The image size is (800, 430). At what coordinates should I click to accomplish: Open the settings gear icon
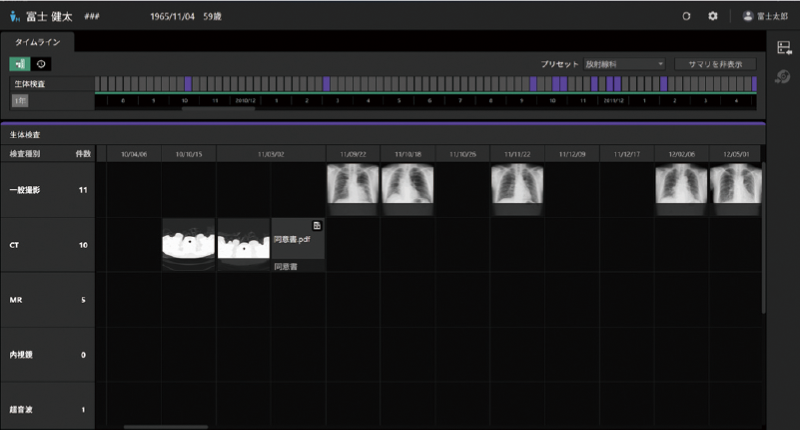tap(713, 16)
